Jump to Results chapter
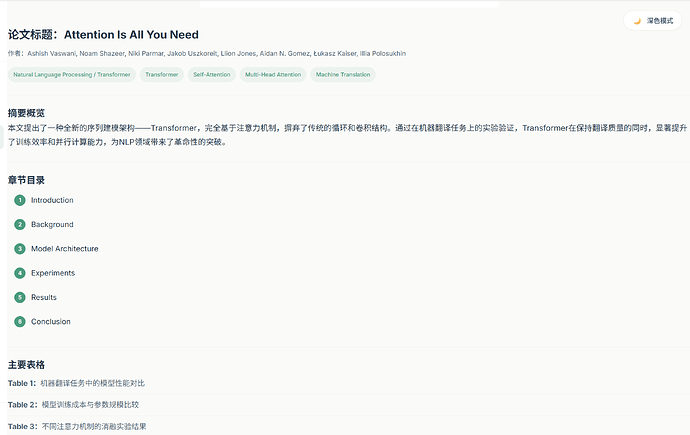Image resolution: width=690 pixels, height=435 pixels. [44, 297]
